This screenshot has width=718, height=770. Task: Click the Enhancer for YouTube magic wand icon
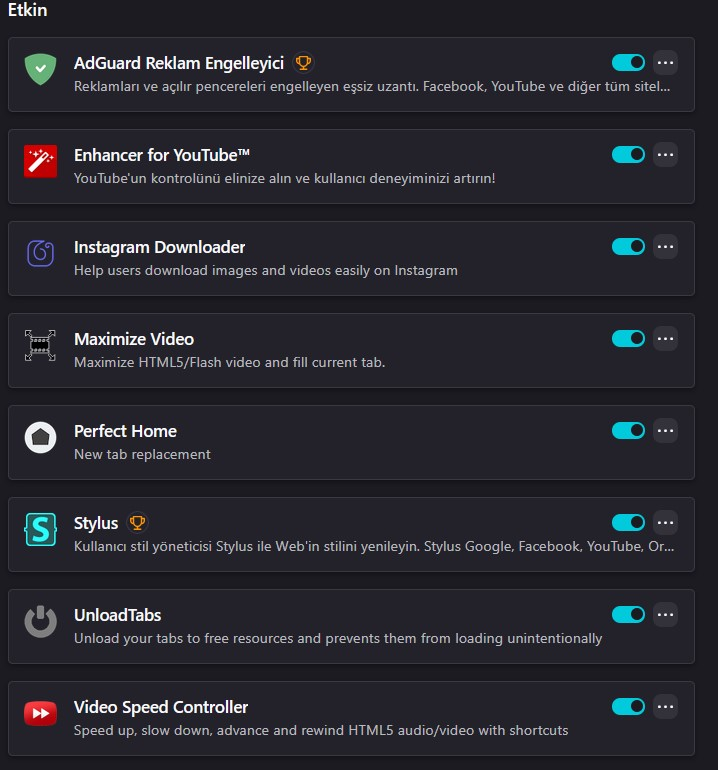click(x=40, y=160)
